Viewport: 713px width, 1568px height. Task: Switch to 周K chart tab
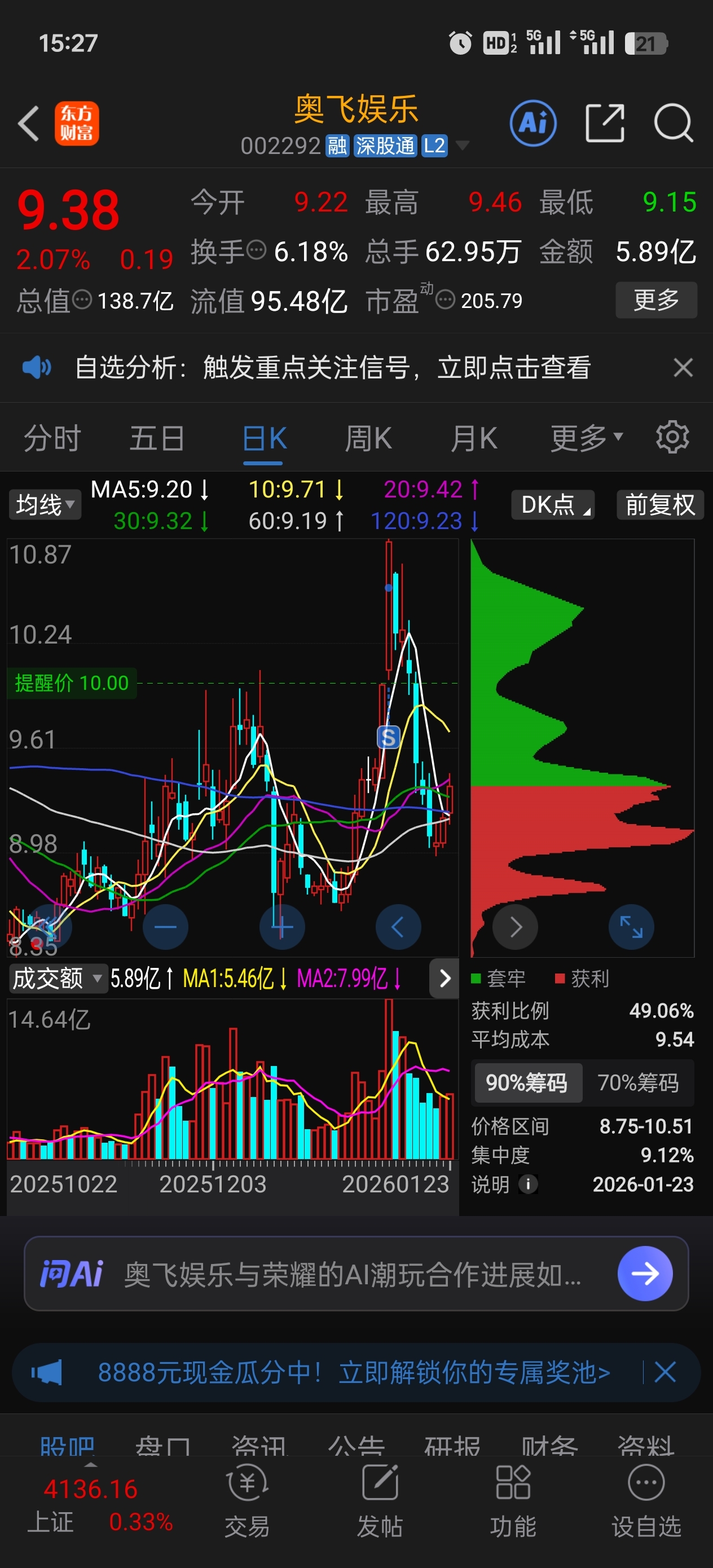click(x=368, y=438)
